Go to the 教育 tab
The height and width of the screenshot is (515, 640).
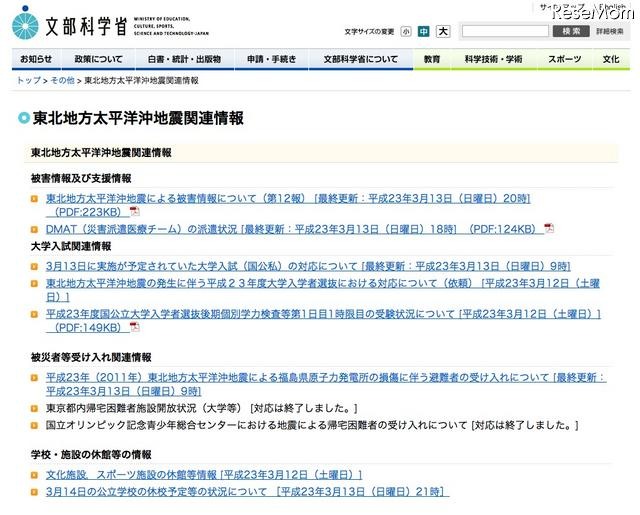(431, 59)
